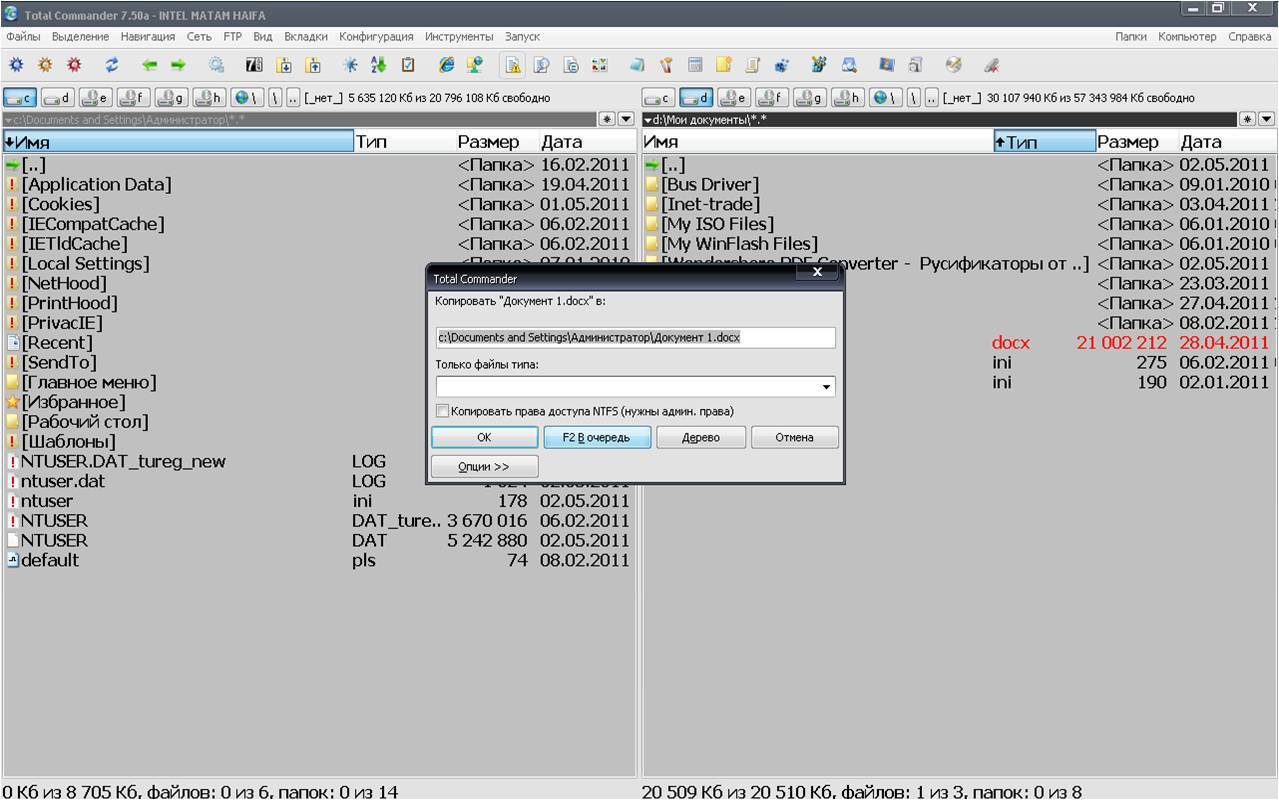Launch Internet Explorer from the toolbar

[446, 65]
